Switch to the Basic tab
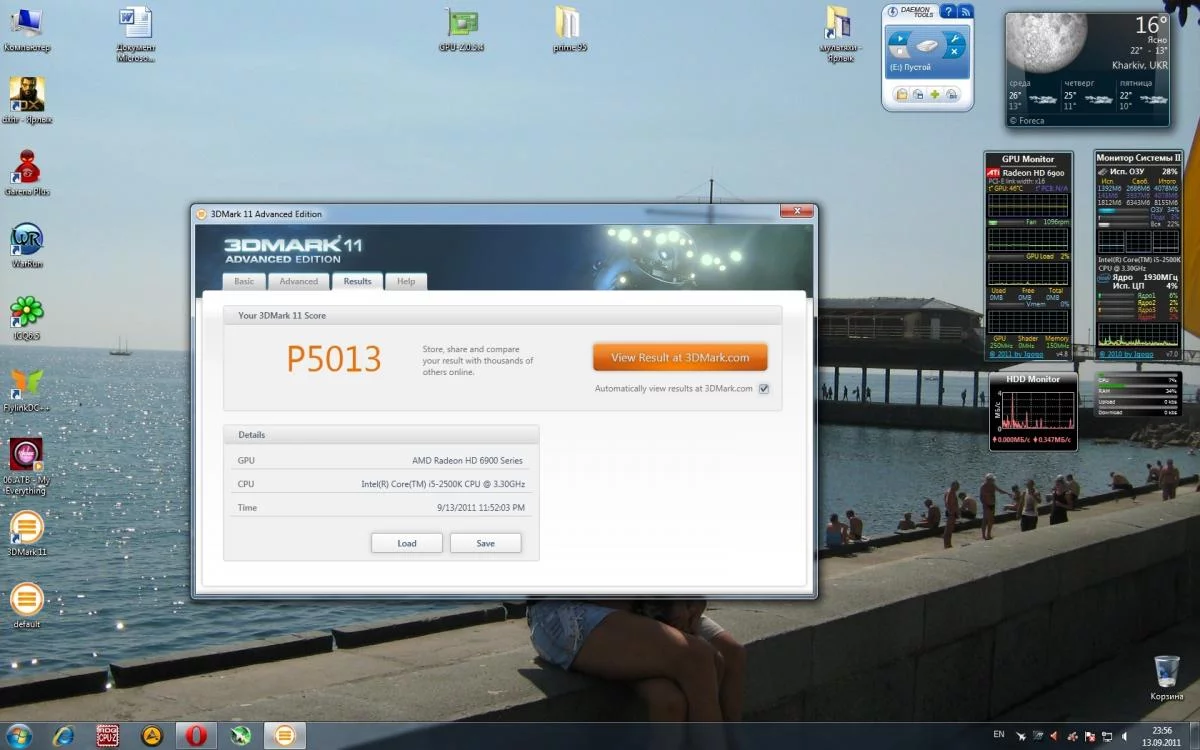The image size is (1200, 750). coord(244,281)
